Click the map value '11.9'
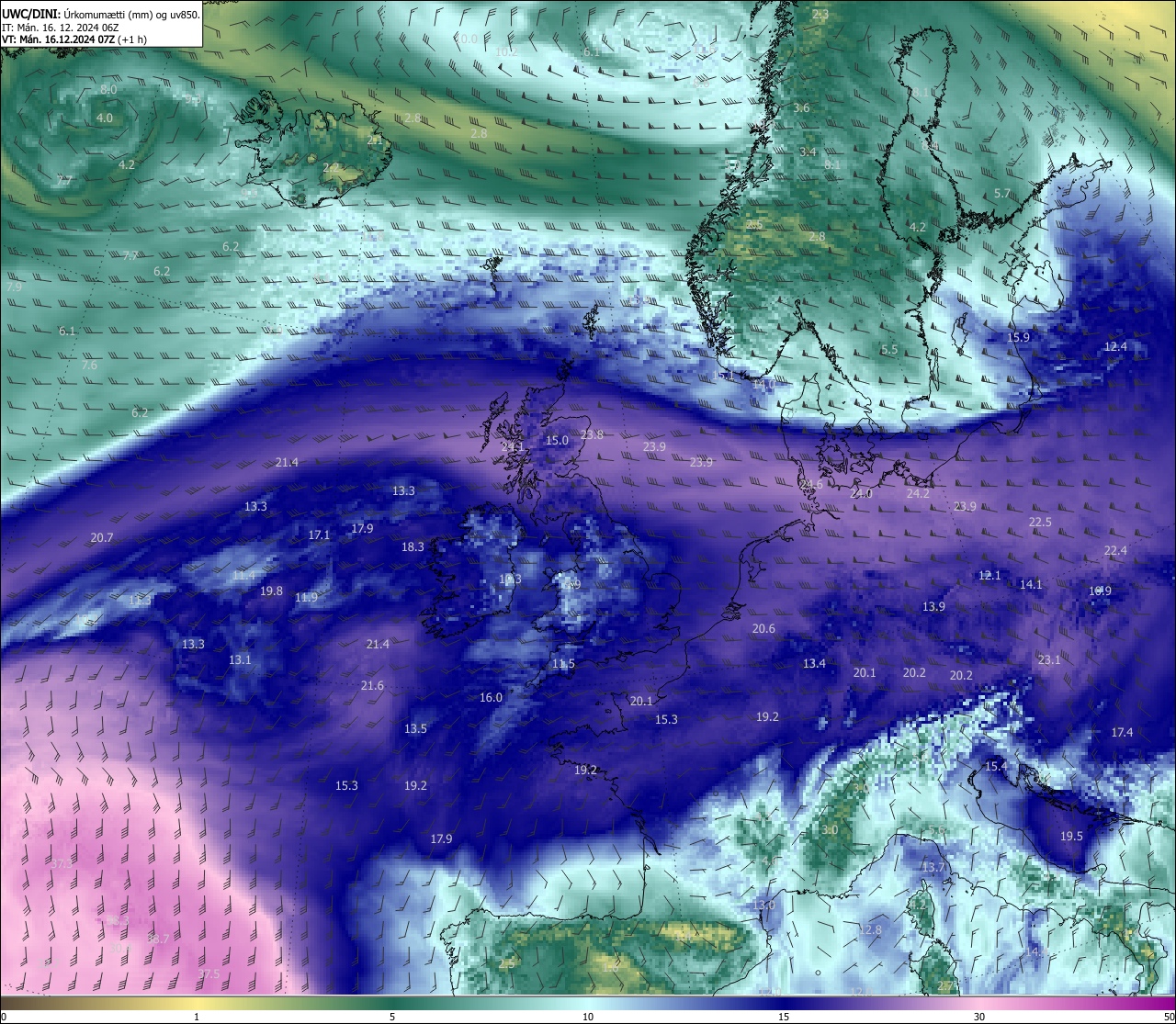This screenshot has height=1024, width=1176. 306,597
